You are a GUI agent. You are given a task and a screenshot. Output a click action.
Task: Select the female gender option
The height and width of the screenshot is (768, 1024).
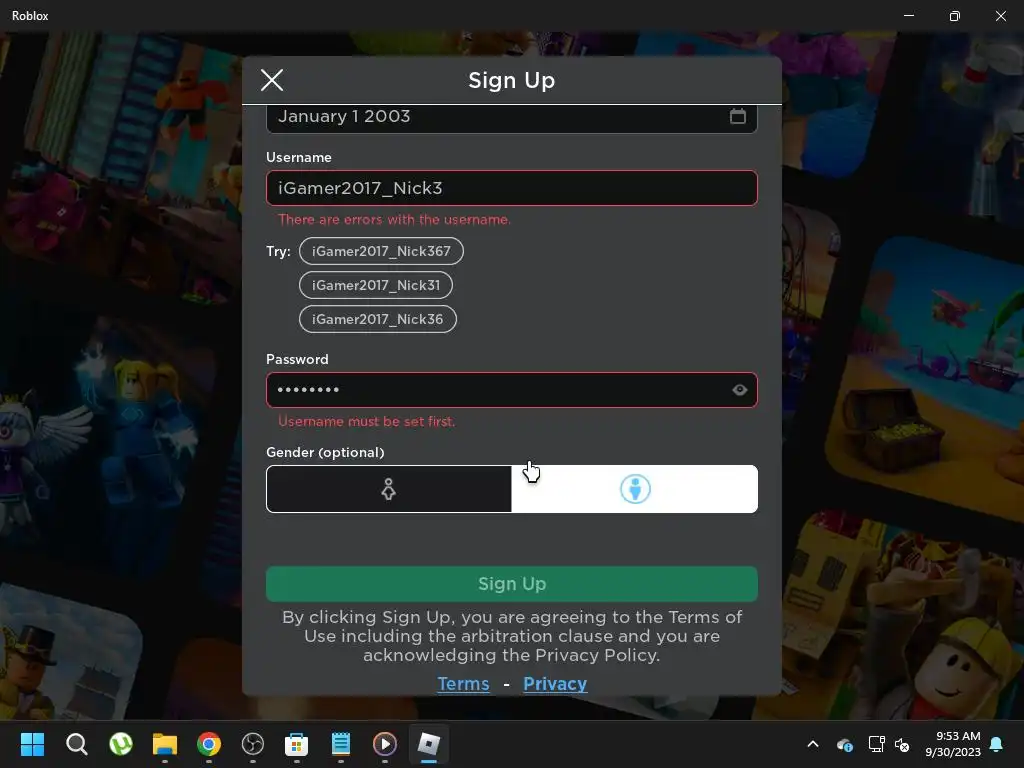click(389, 489)
